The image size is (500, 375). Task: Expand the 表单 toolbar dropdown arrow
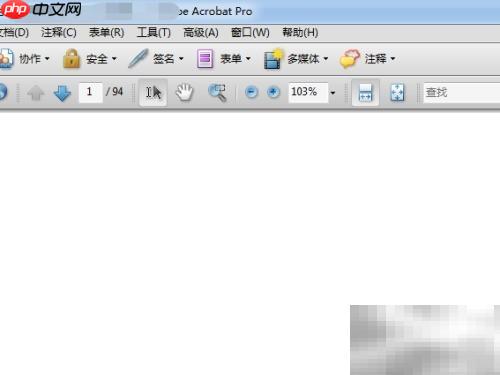point(248,59)
